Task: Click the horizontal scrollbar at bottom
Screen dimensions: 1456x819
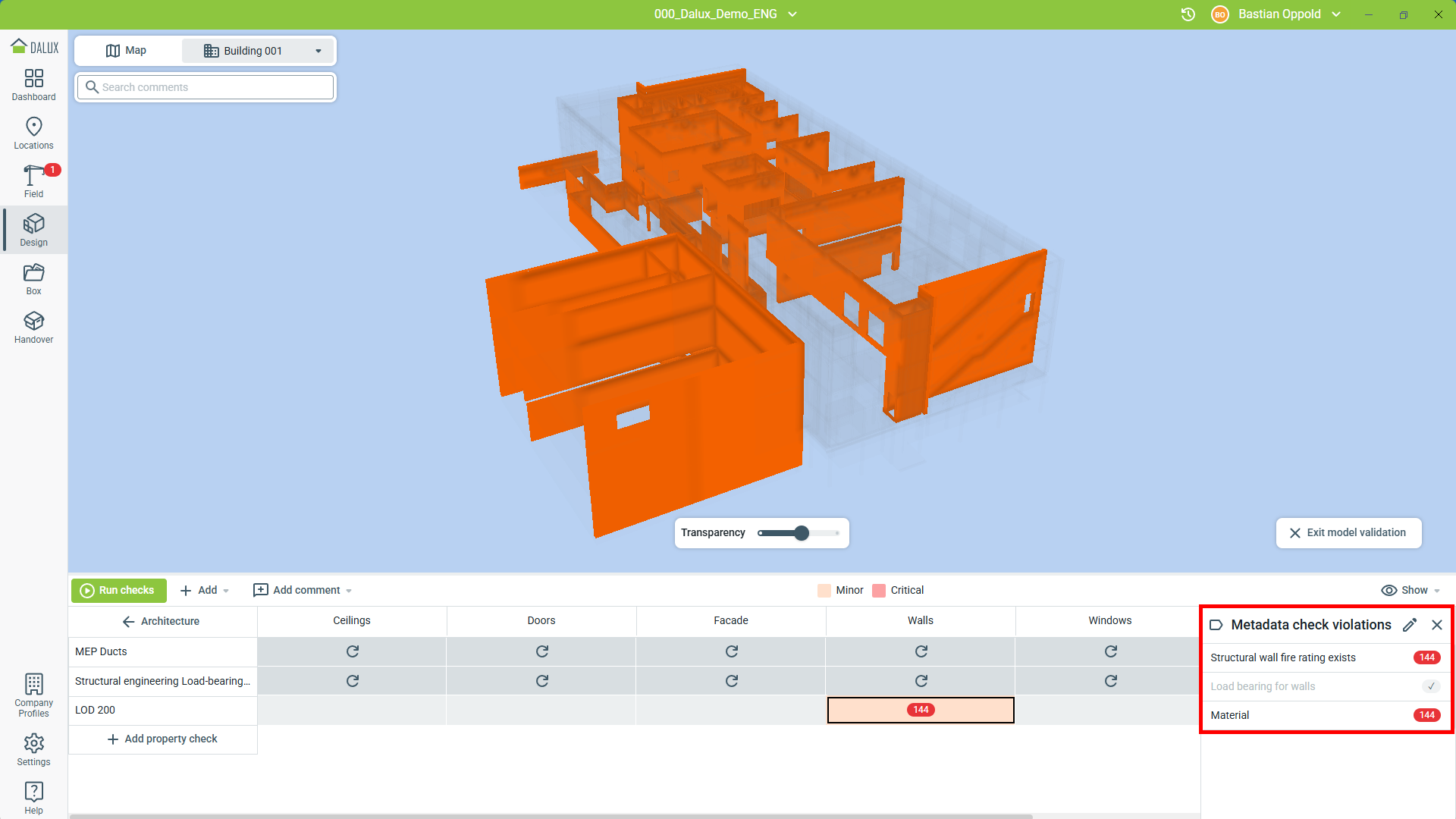Action: [551, 817]
